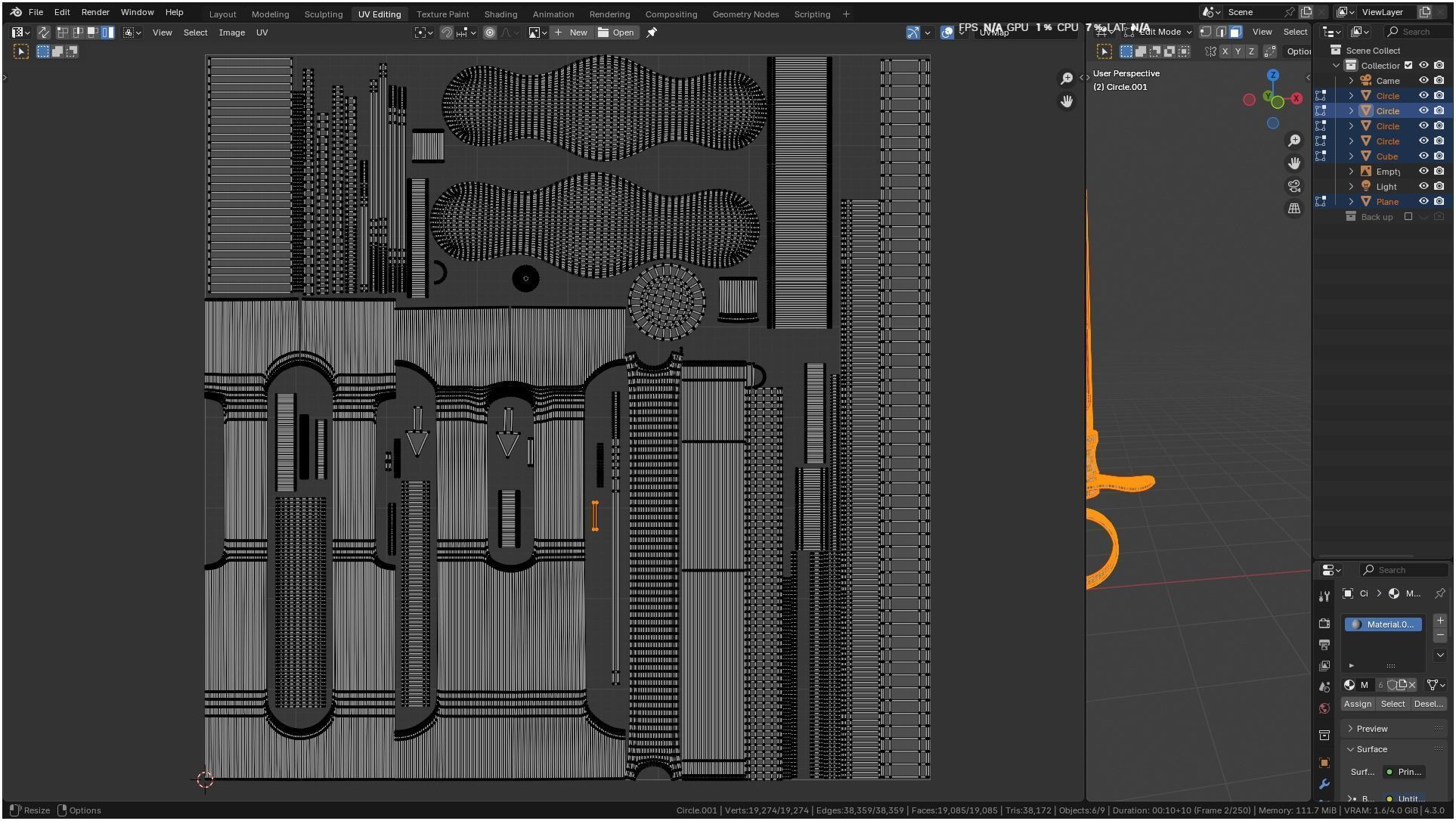Toggle UV sync selection icon
Image resolution: width=1456 pixels, height=821 pixels.
(43, 33)
